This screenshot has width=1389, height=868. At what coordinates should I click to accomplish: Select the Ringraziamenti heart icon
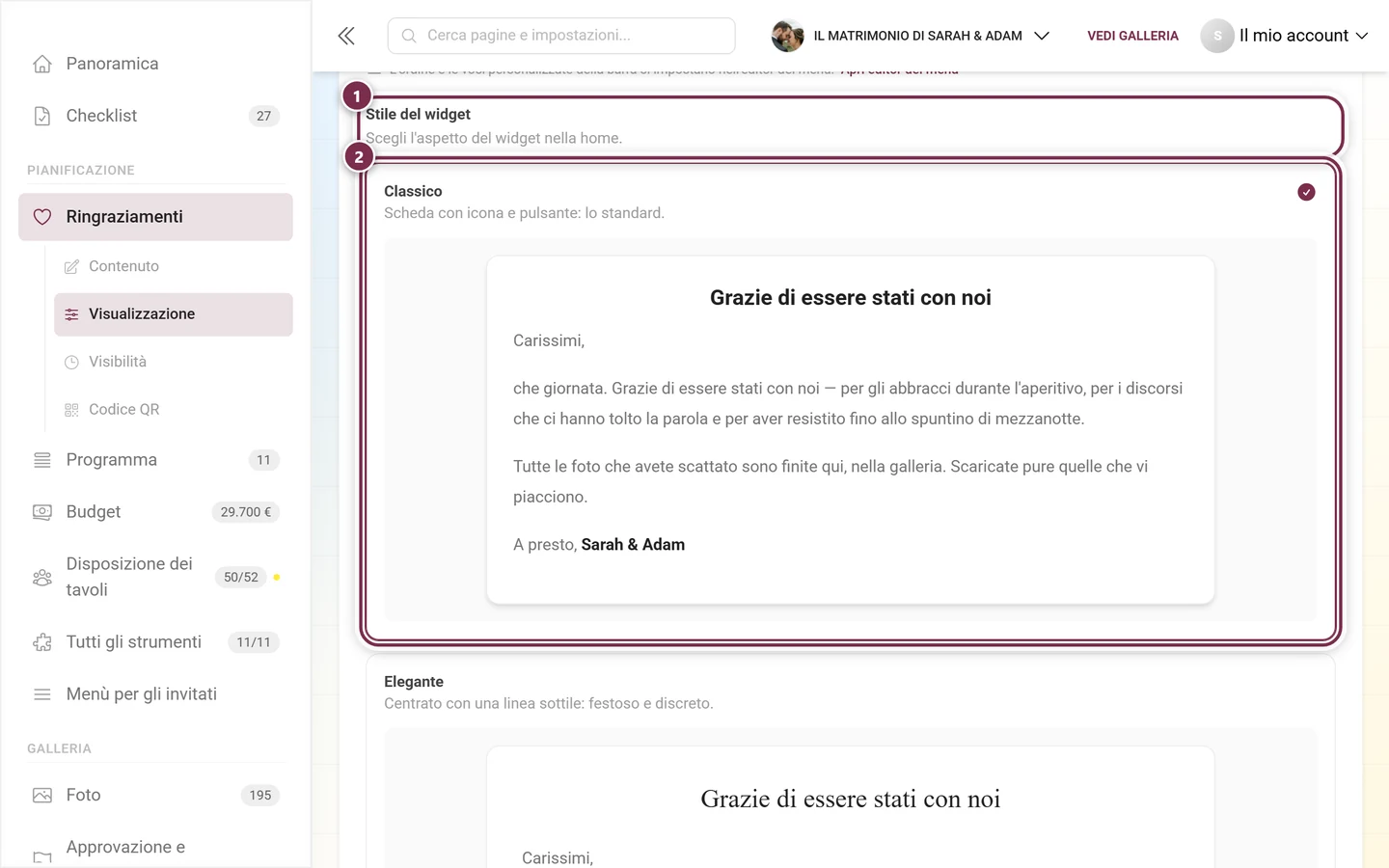tap(42, 217)
